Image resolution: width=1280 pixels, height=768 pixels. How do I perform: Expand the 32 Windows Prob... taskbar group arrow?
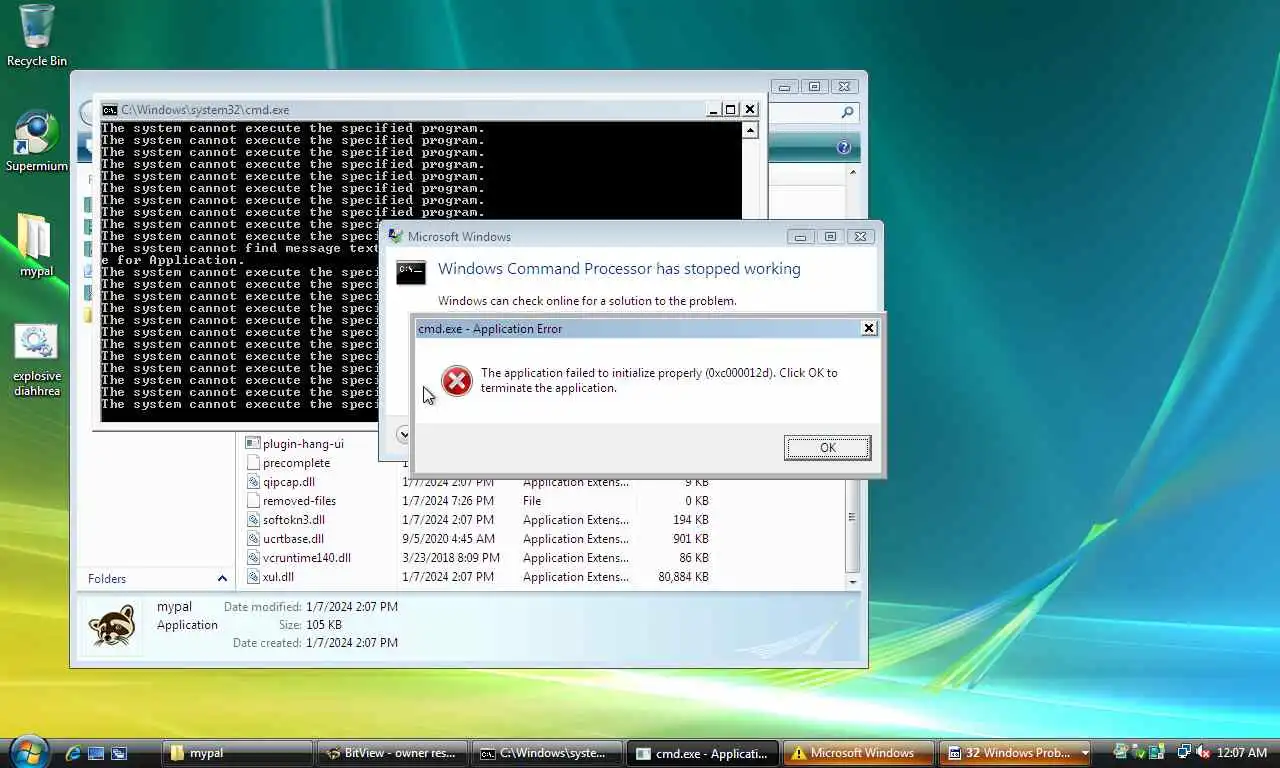tap(1085, 753)
